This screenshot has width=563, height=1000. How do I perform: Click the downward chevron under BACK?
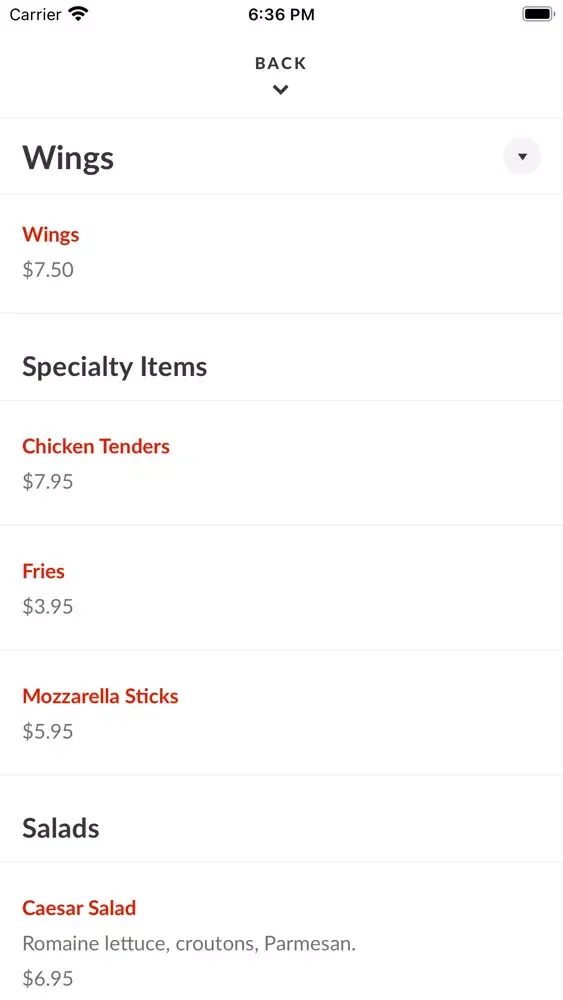tap(281, 90)
